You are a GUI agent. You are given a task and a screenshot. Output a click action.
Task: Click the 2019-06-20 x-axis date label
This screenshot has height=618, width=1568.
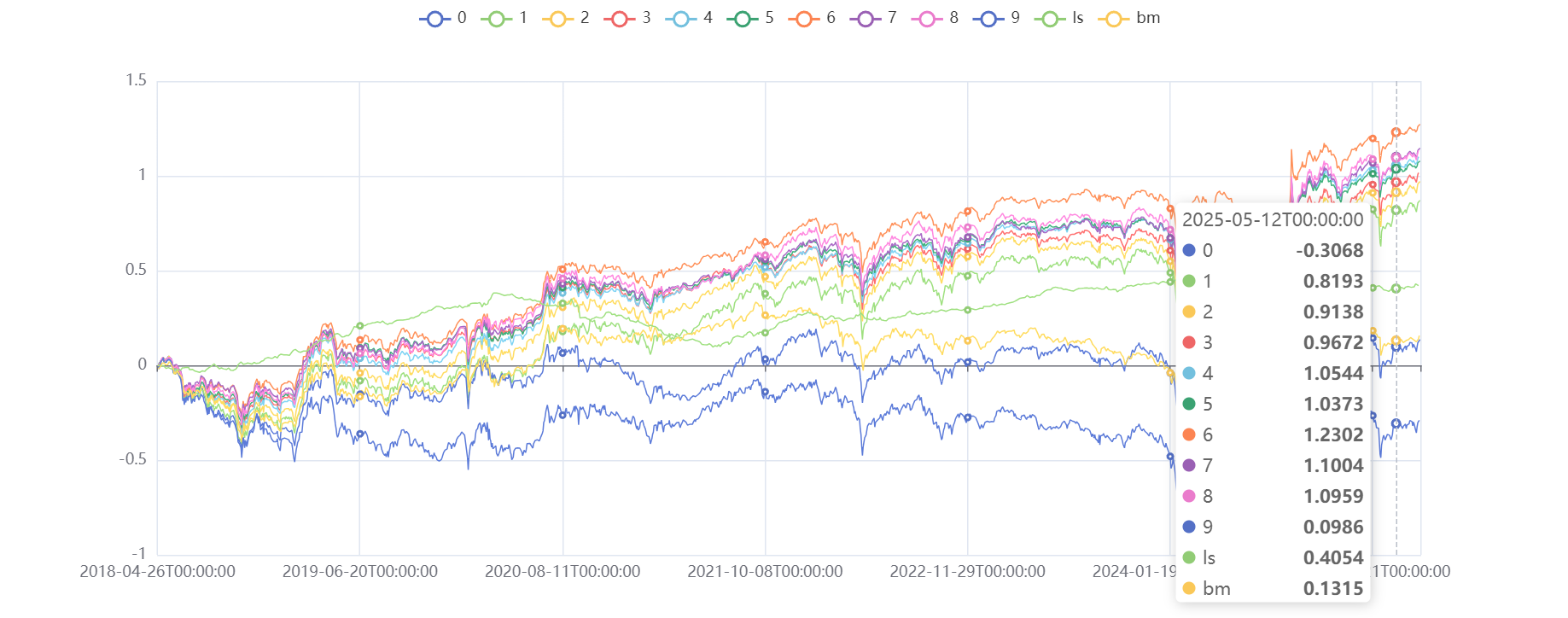coord(359,572)
